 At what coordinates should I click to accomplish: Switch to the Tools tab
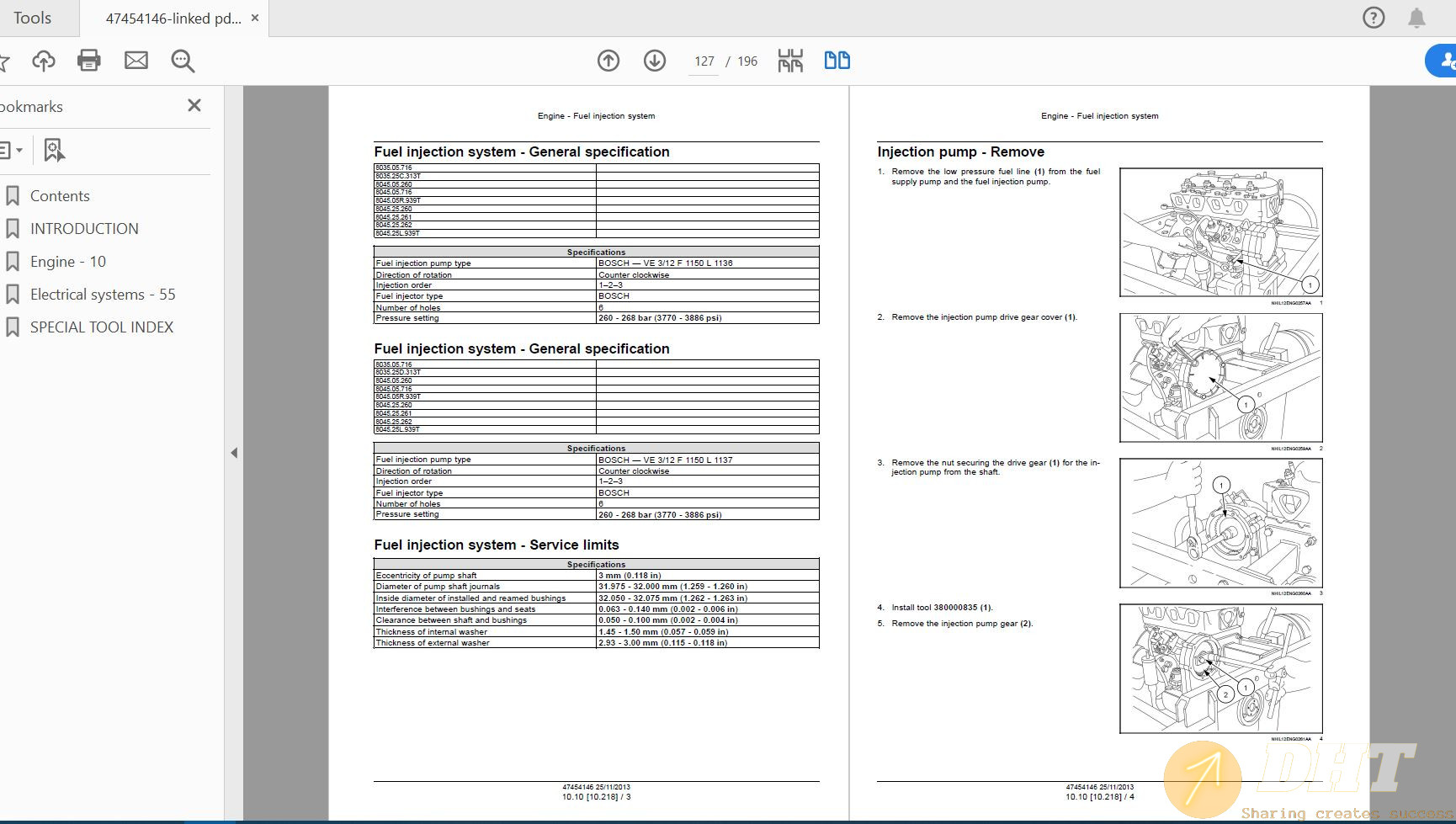tap(32, 18)
